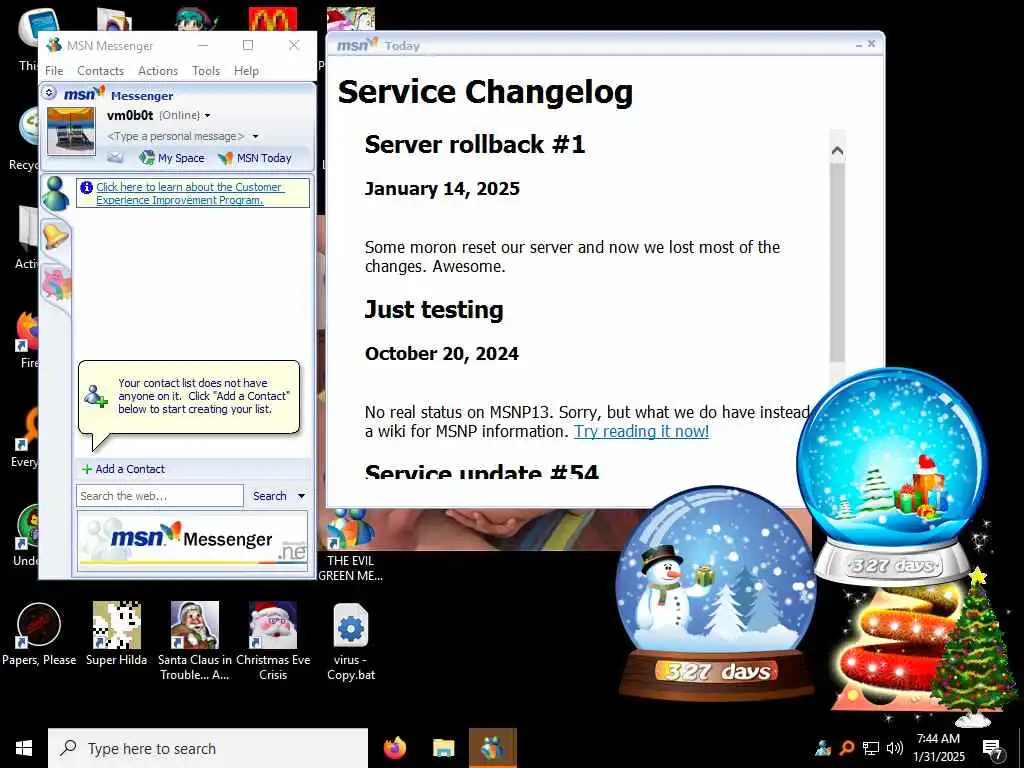The height and width of the screenshot is (768, 1024).
Task: Open the Windows Start menu
Action: pyautogui.click(x=24, y=748)
